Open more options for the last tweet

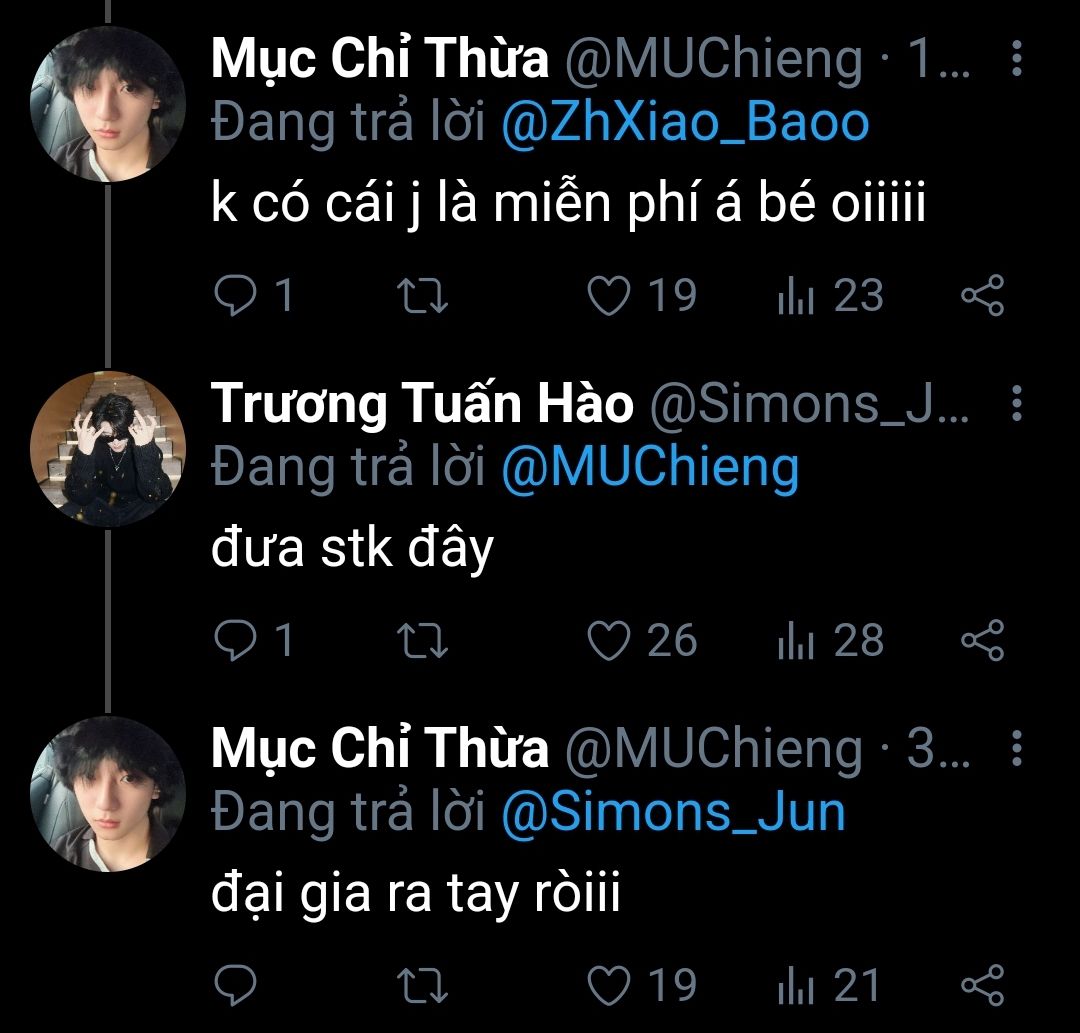pyautogui.click(x=1017, y=748)
